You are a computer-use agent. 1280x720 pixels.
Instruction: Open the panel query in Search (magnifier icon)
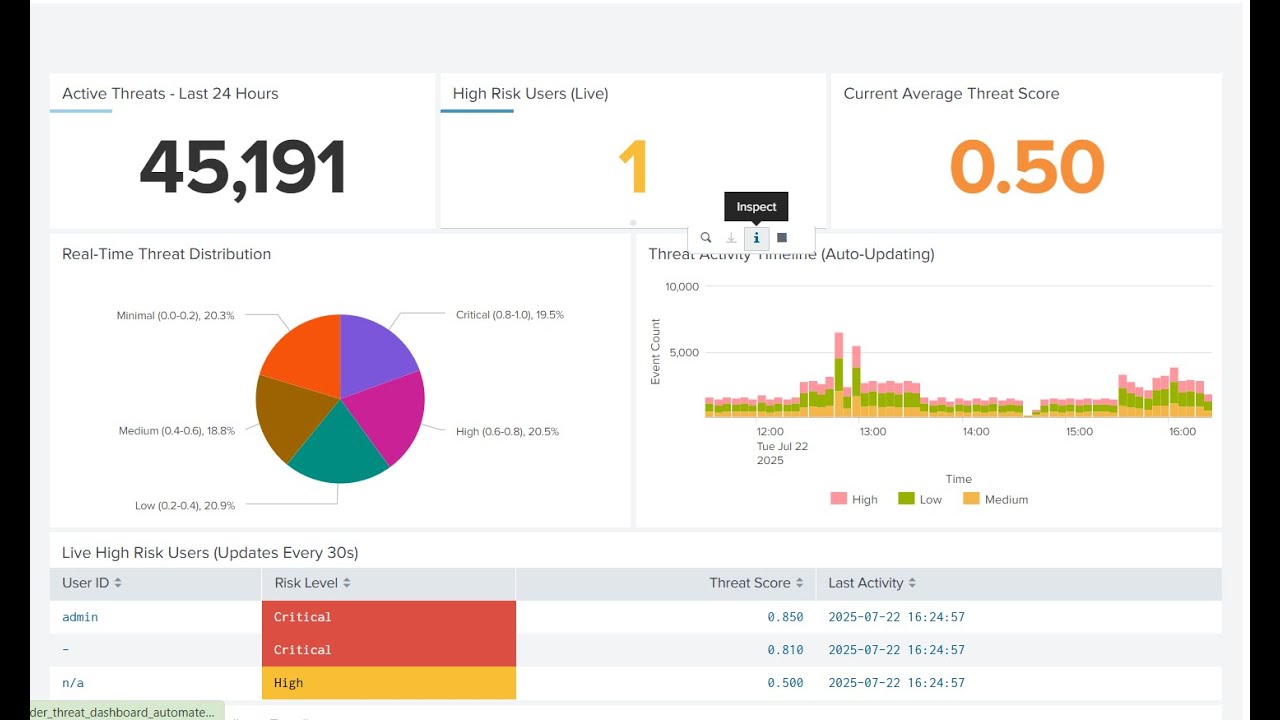pyautogui.click(x=706, y=238)
